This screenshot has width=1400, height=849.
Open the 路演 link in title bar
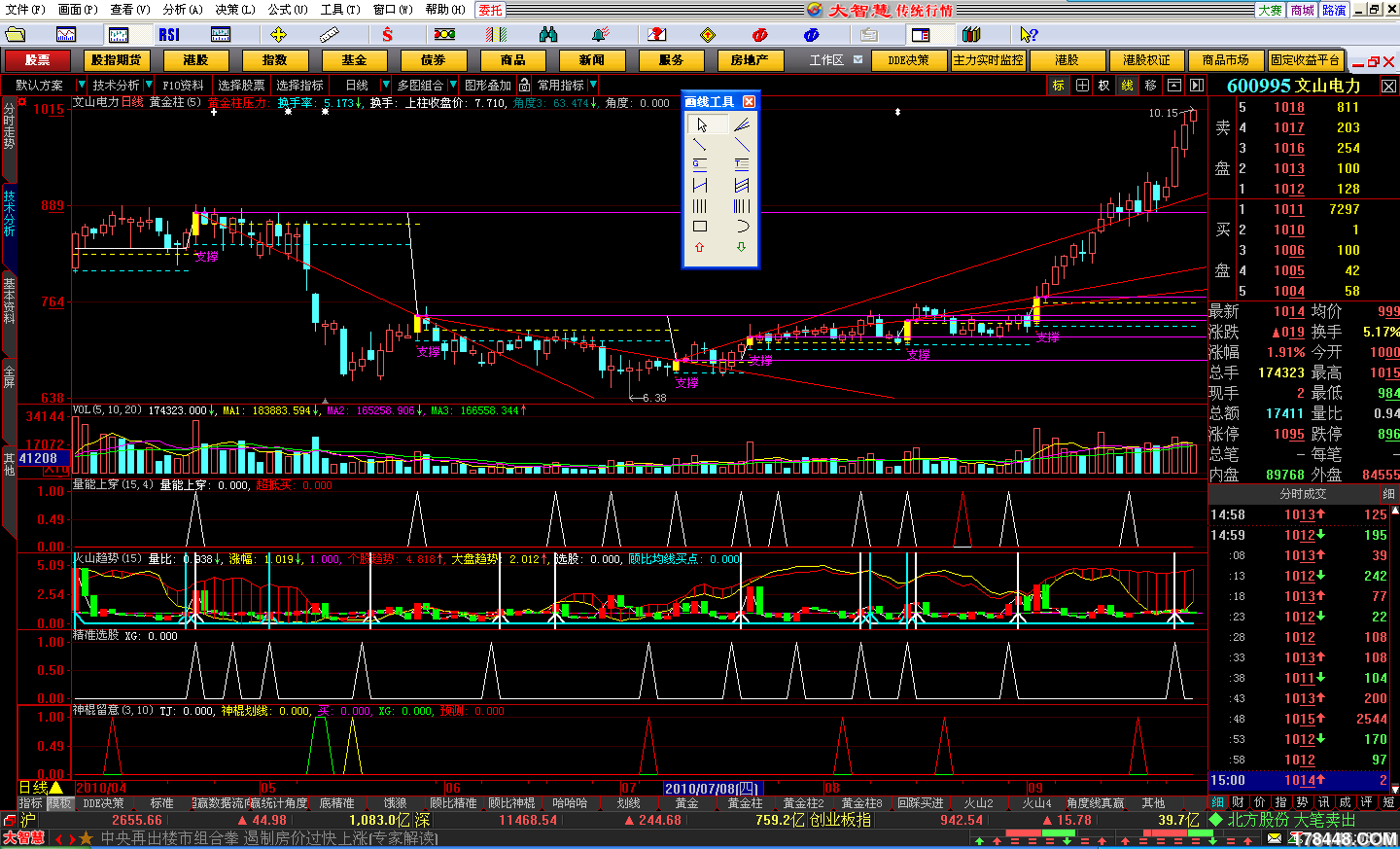(x=1334, y=10)
